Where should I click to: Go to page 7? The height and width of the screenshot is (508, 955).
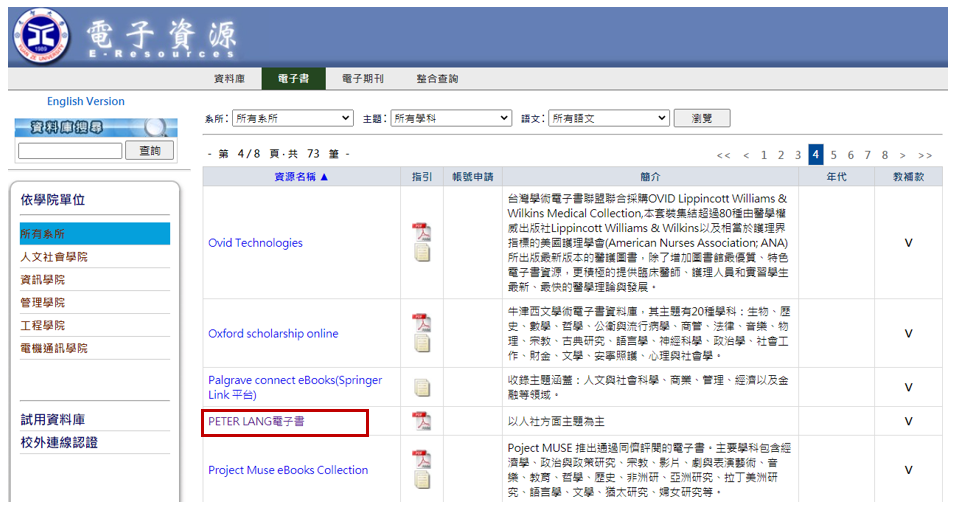tap(868, 155)
